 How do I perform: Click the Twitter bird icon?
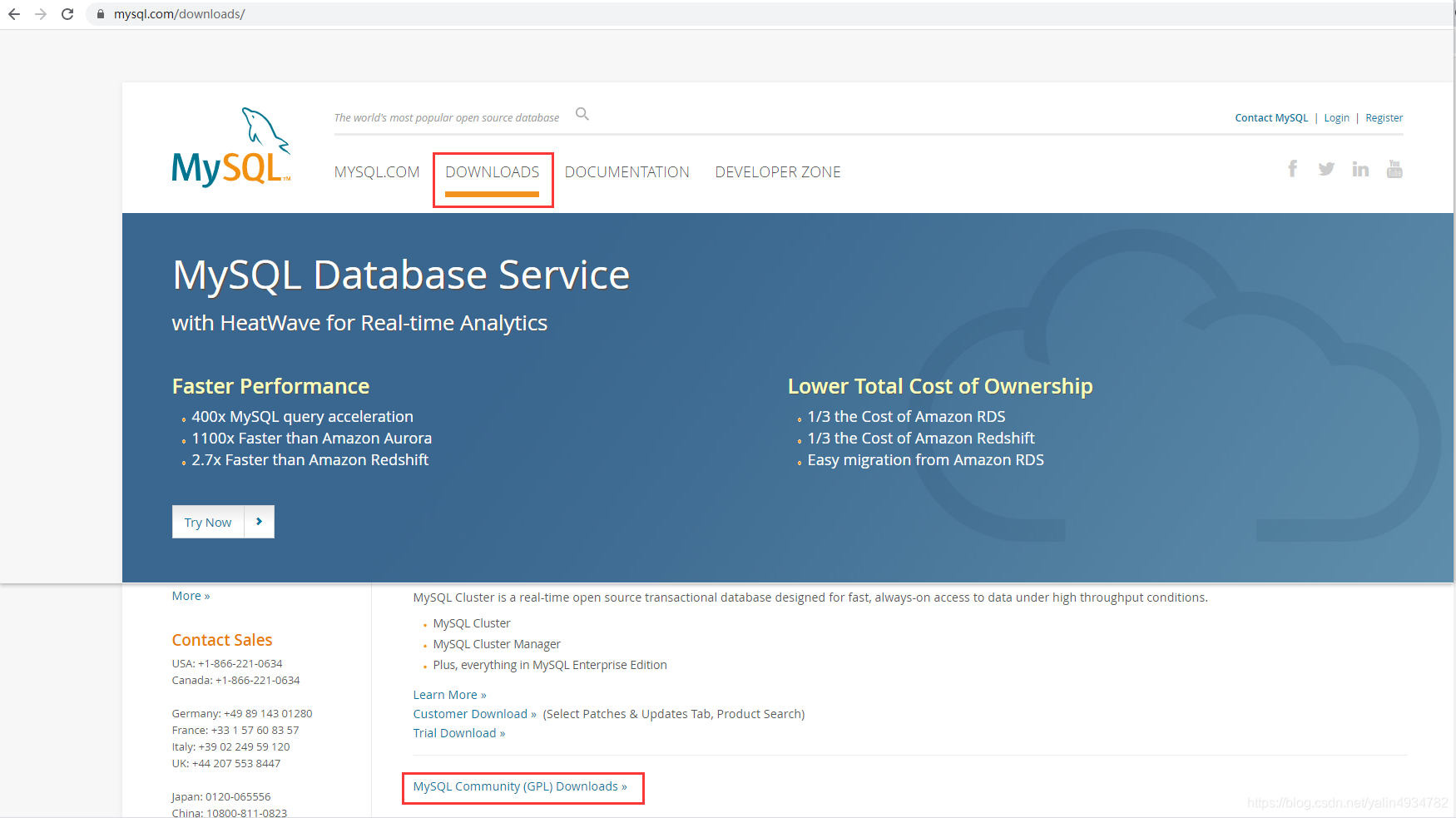point(1326,168)
